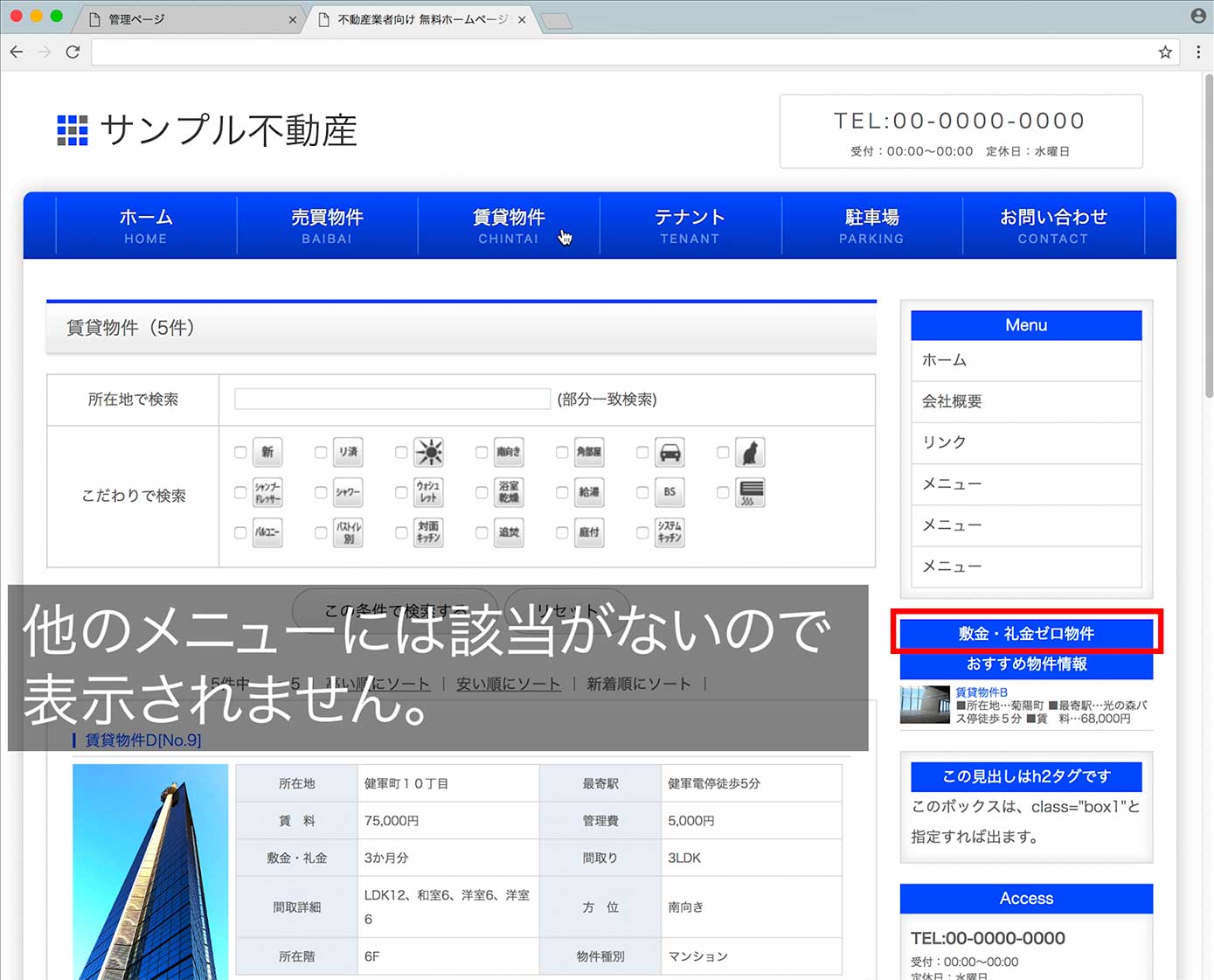Enable the ウォシュレット checkbox
This screenshot has width=1214, height=980.
(x=401, y=492)
